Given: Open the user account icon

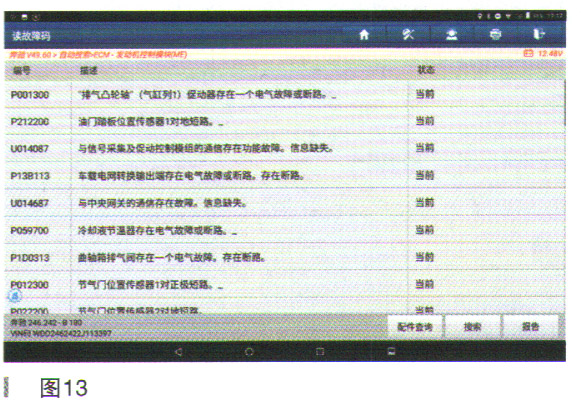Looking at the screenshot, I should click(x=451, y=35).
